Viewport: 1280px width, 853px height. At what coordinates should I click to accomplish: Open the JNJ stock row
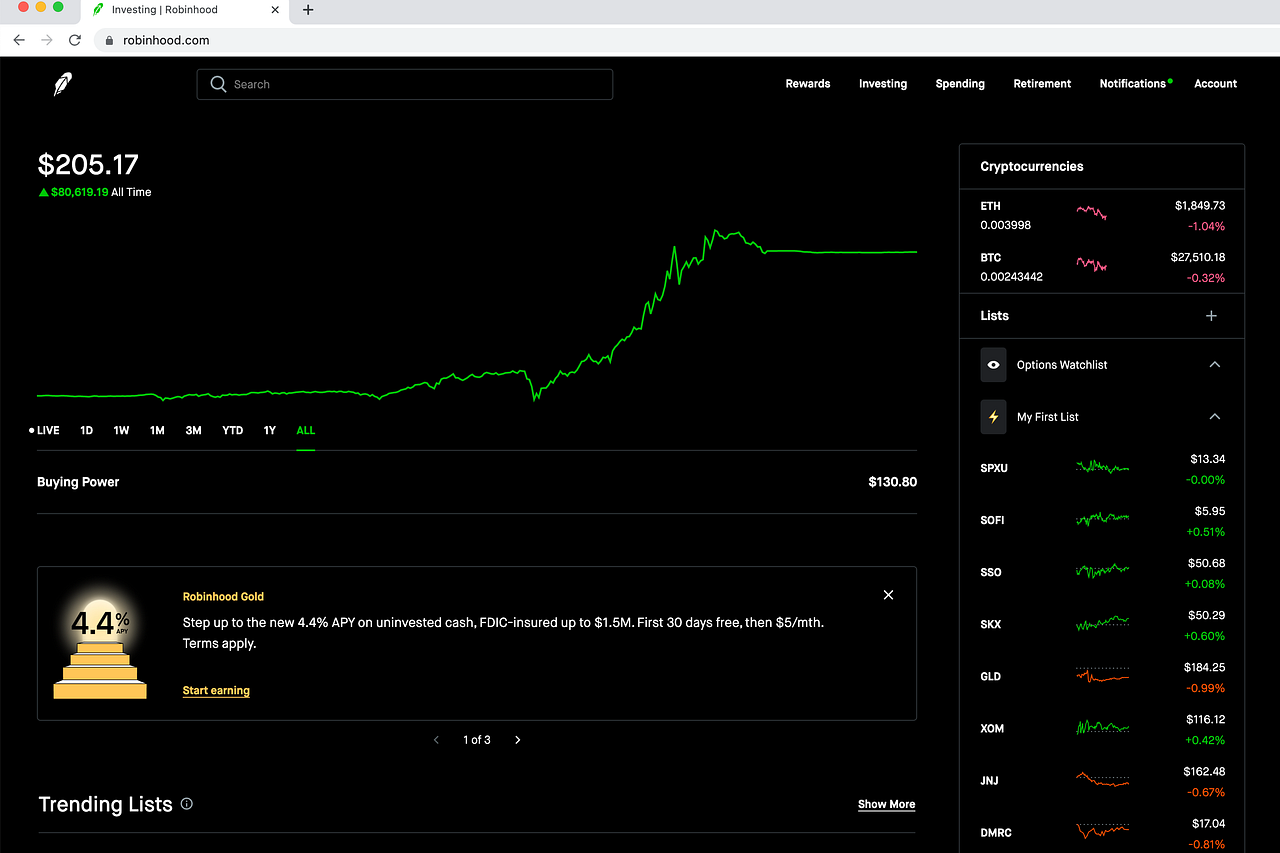point(1102,781)
